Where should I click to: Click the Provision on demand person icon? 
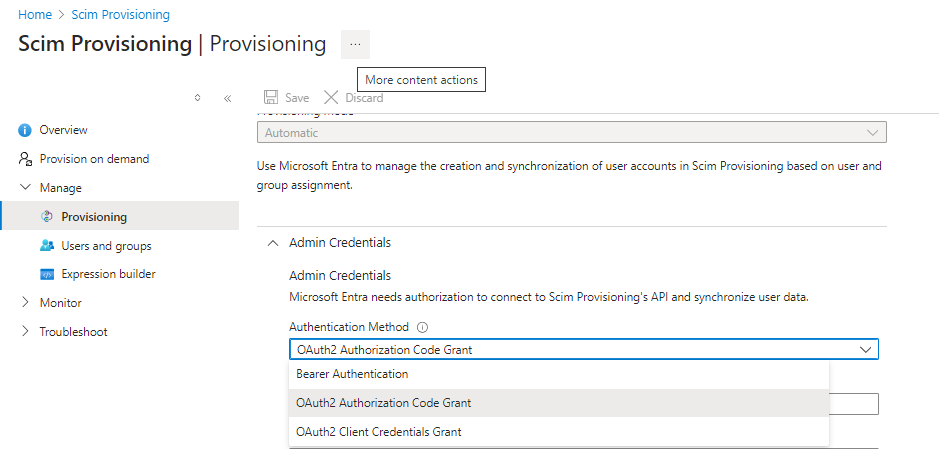[25, 159]
